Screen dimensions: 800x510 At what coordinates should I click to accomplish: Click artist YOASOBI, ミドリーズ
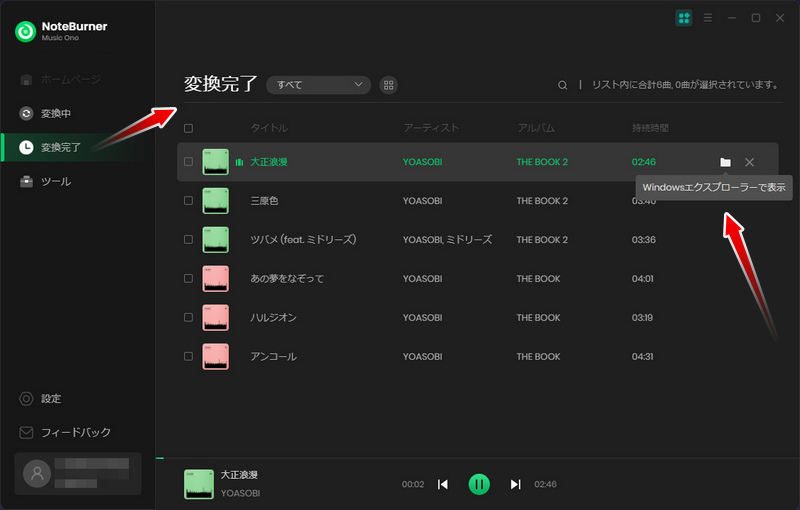(447, 239)
